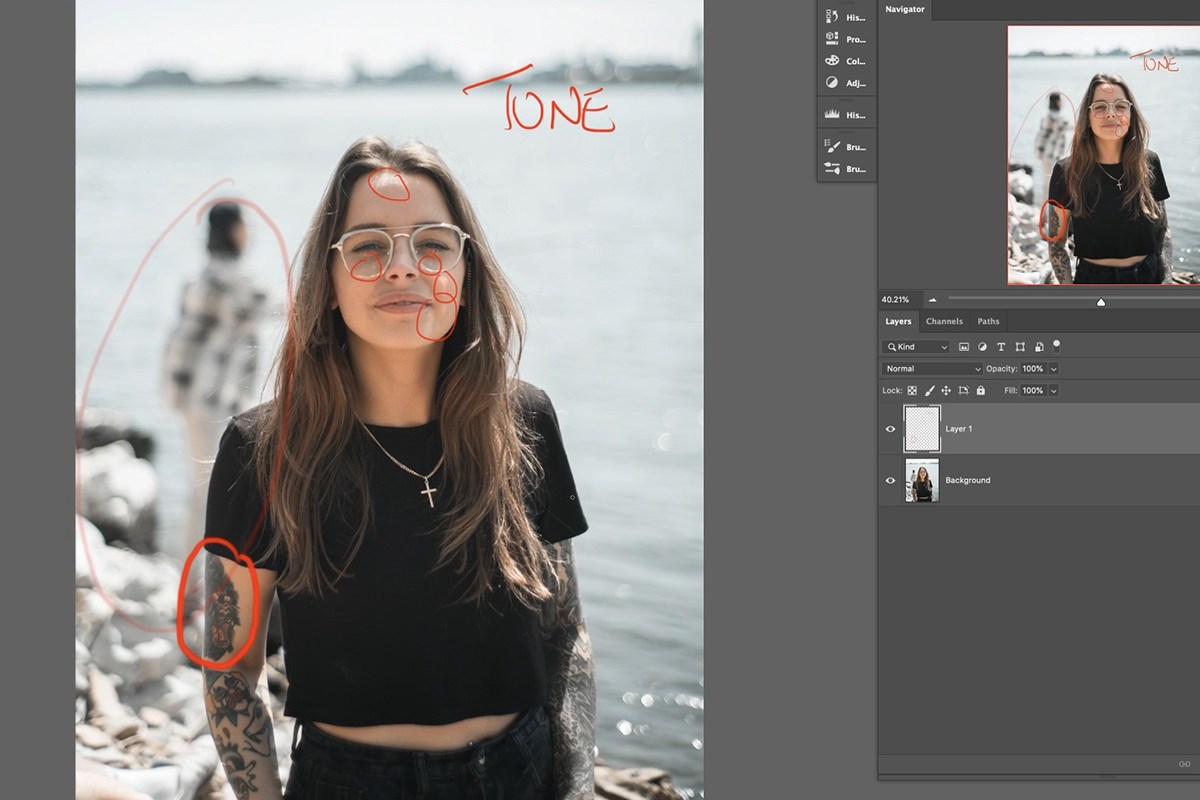The image size is (1200, 800).
Task: Lock layer position
Action: tap(946, 391)
